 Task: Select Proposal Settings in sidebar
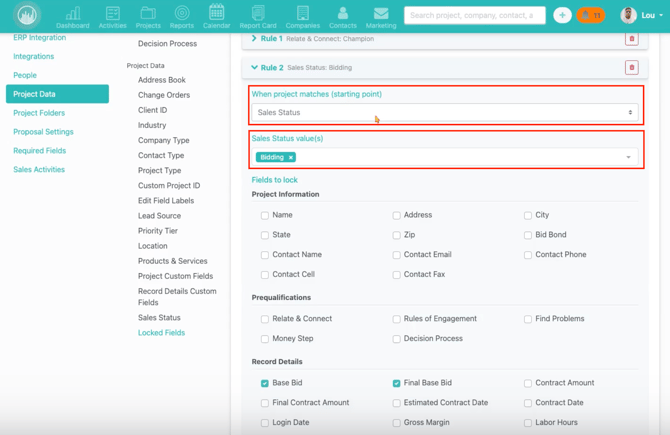(43, 132)
